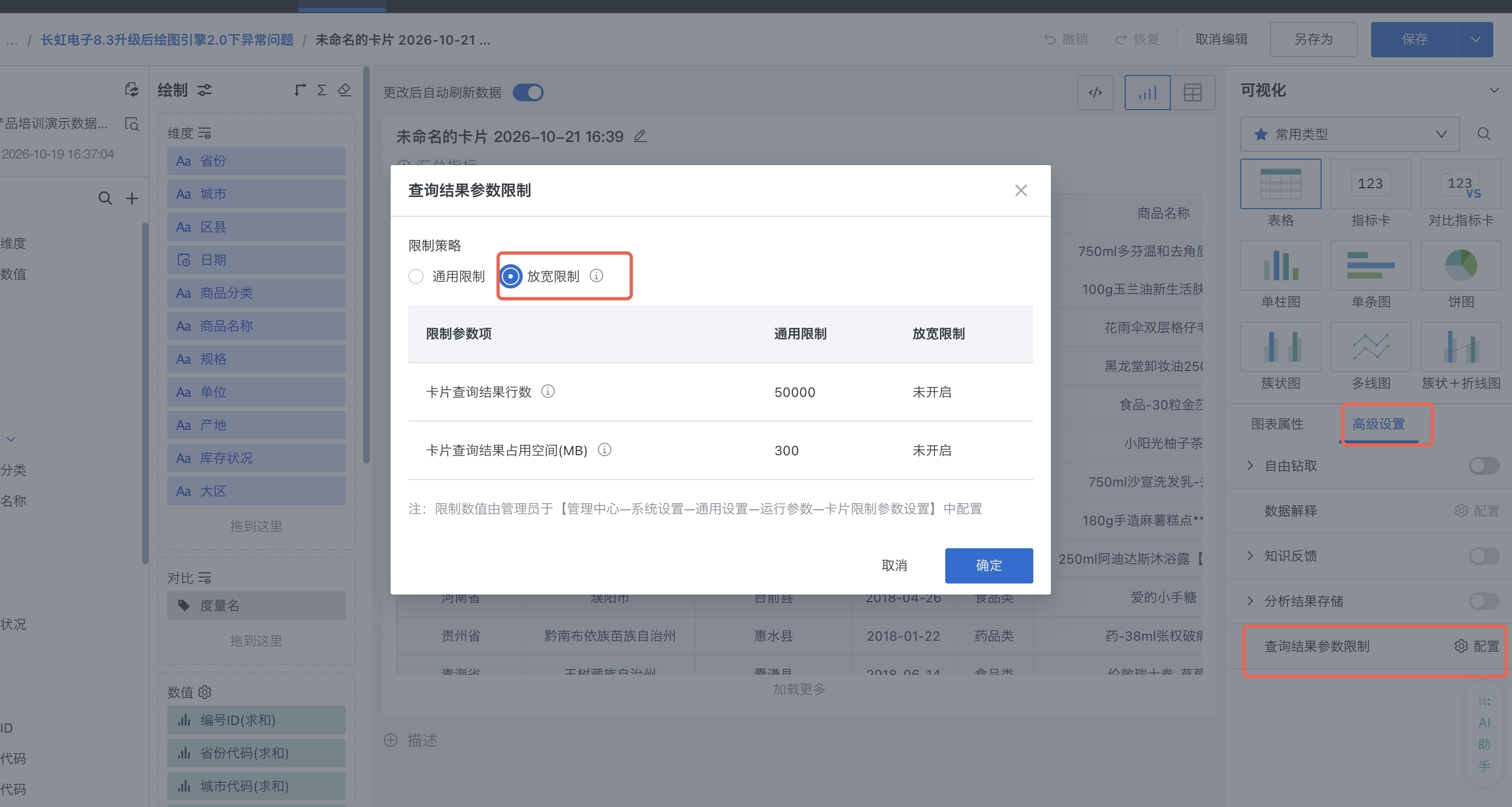Screen dimensions: 1512x807
Task: Click the 确定 button
Action: [988, 565]
